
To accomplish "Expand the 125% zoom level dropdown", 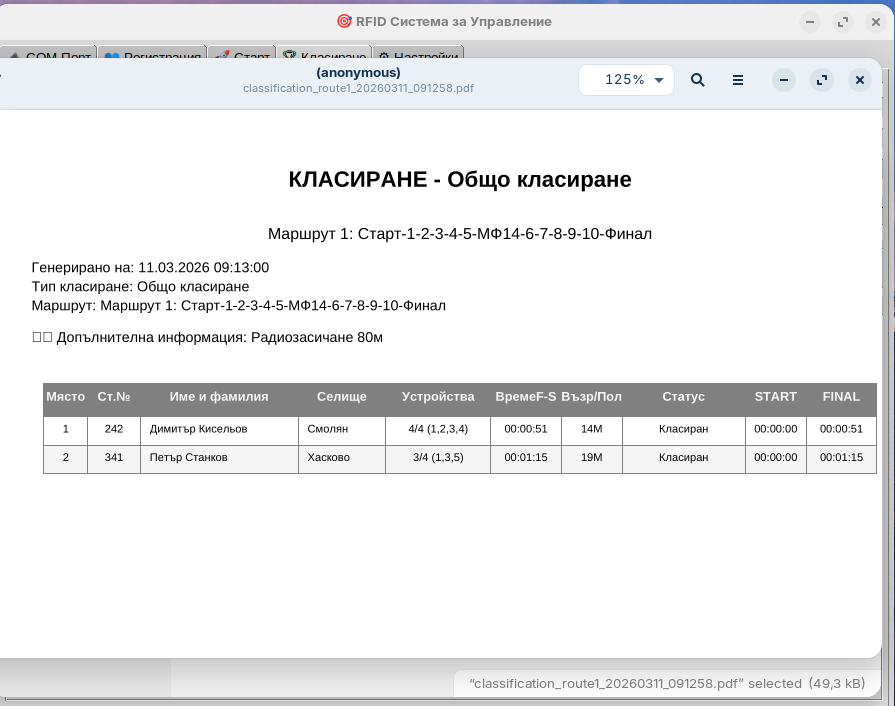I will (627, 80).
